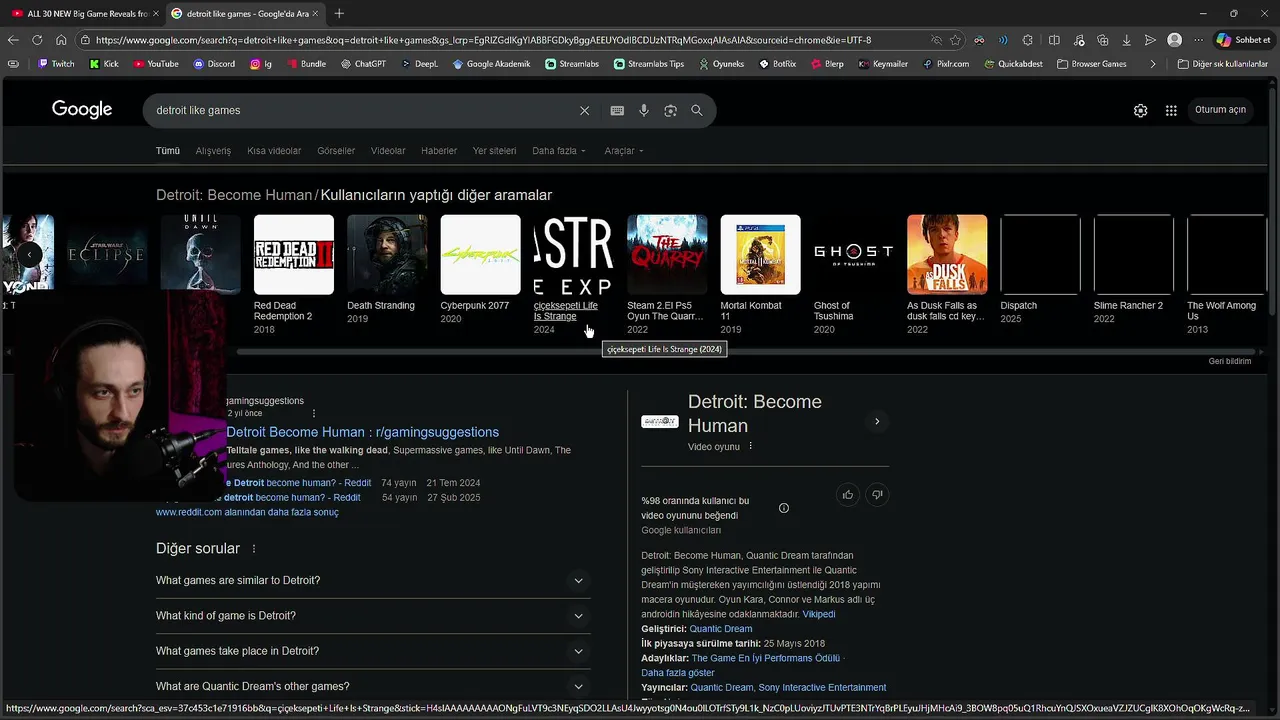This screenshot has width=1280, height=720.
Task: Switch to the Videolar tab
Action: tap(388, 151)
